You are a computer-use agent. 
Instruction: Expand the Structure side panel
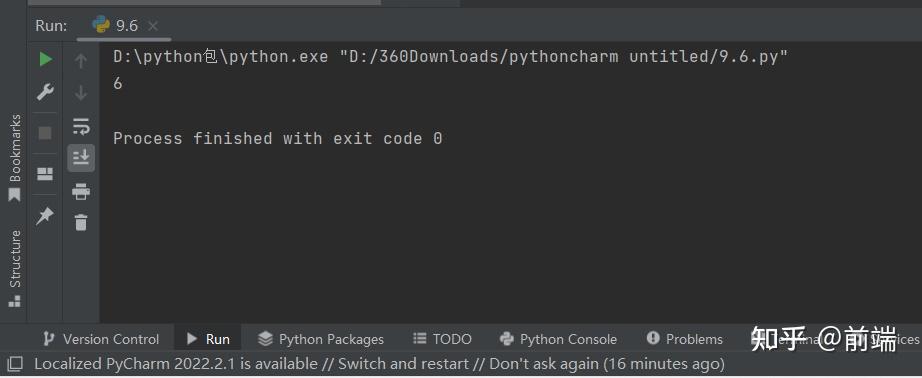coord(15,268)
